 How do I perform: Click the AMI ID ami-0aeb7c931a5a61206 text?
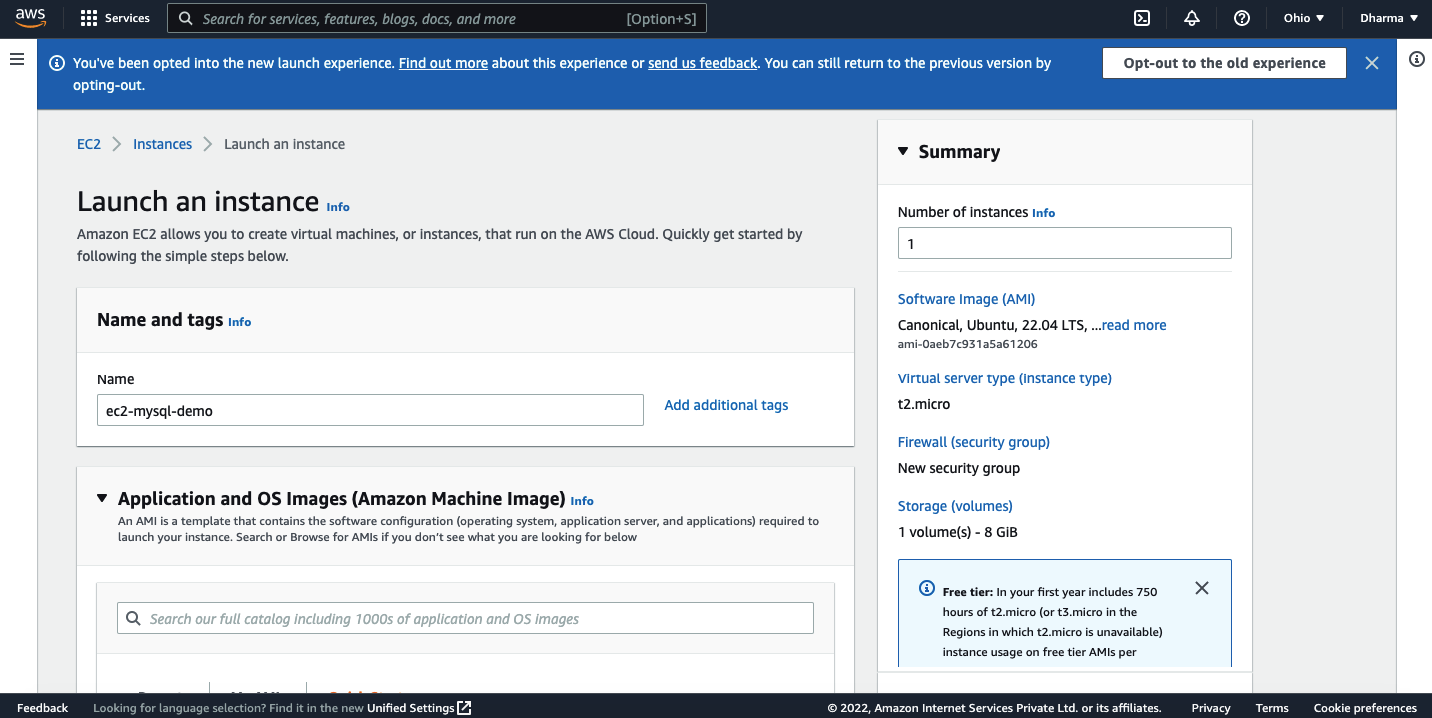(968, 344)
